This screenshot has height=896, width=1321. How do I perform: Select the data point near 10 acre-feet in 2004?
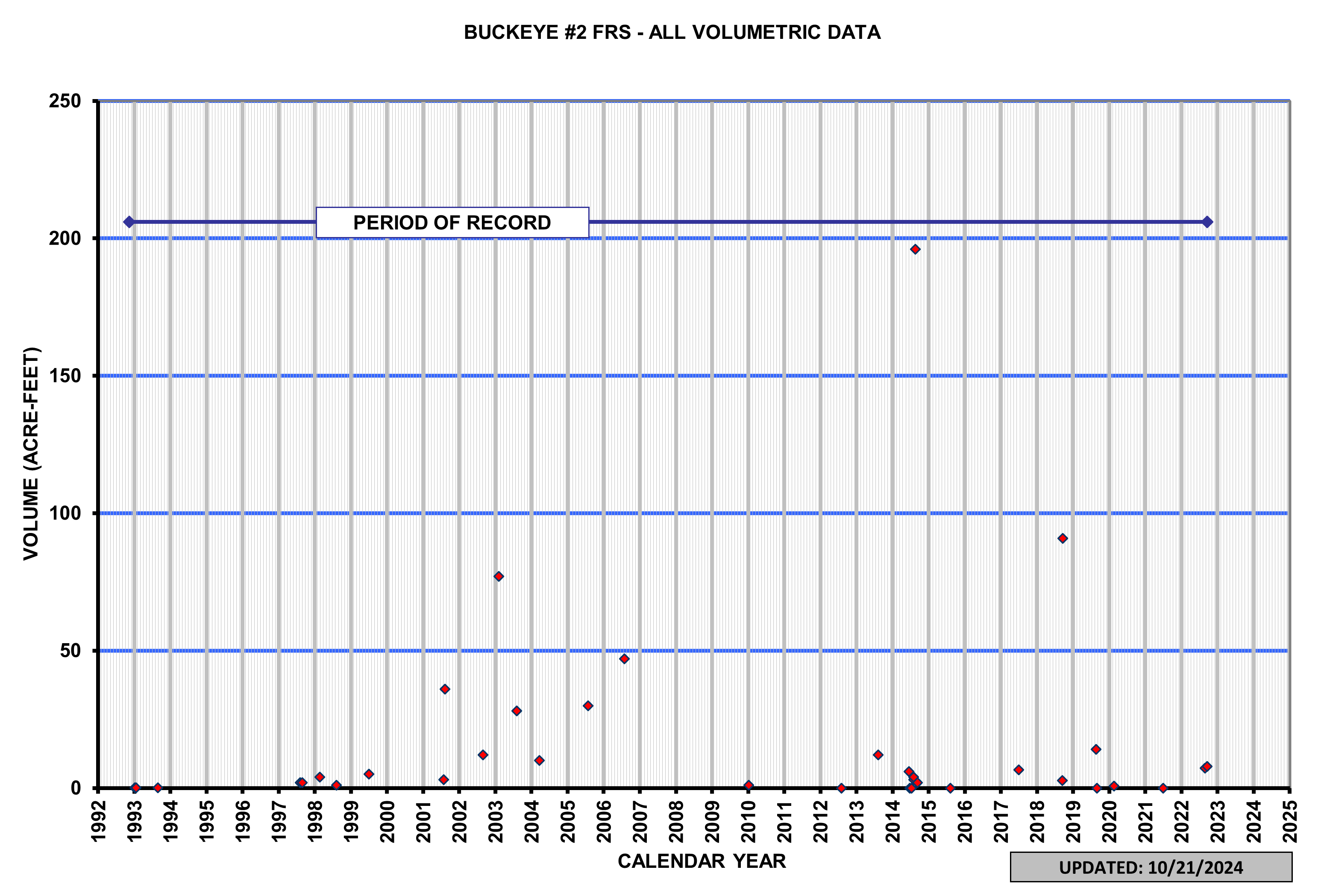point(540,761)
